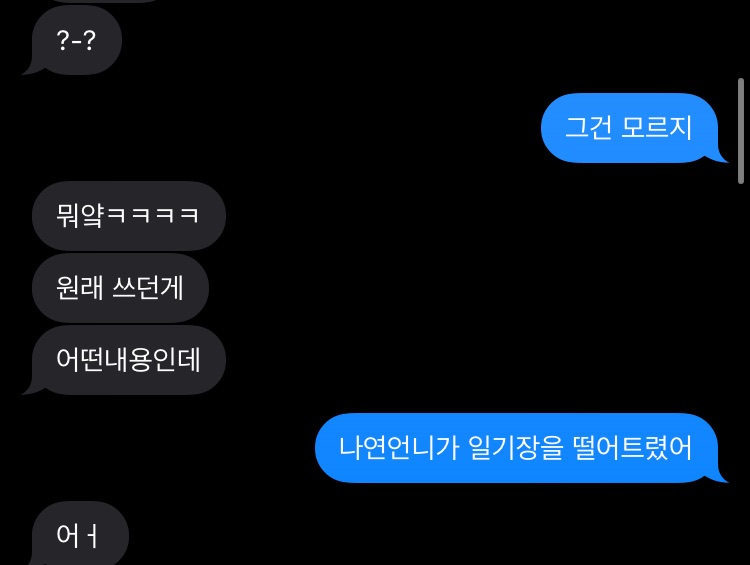Click the word '모르지' in the blue bubble
The image size is (750, 565).
[x=657, y=128]
